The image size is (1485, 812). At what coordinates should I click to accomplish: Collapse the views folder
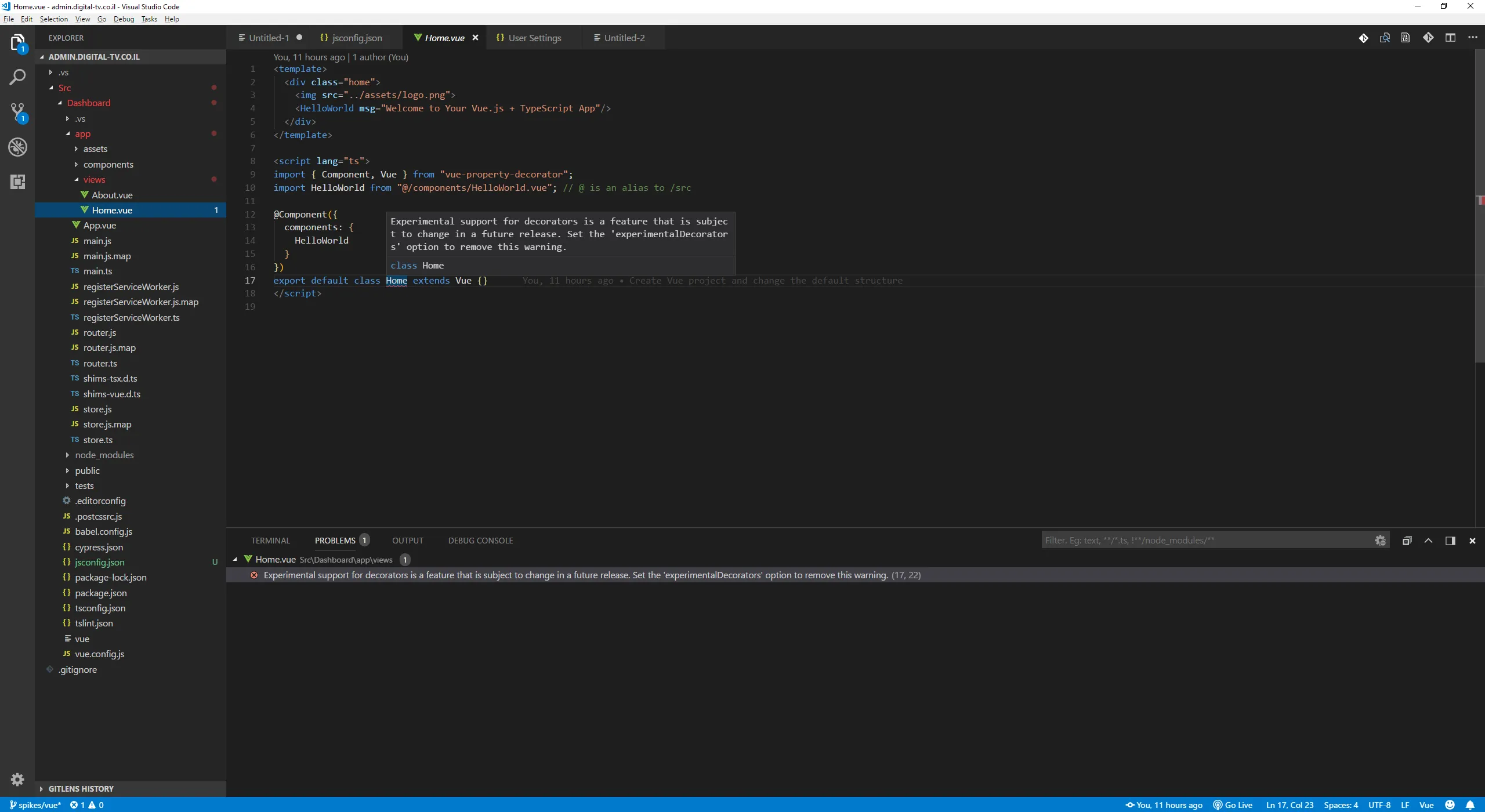pyautogui.click(x=94, y=180)
